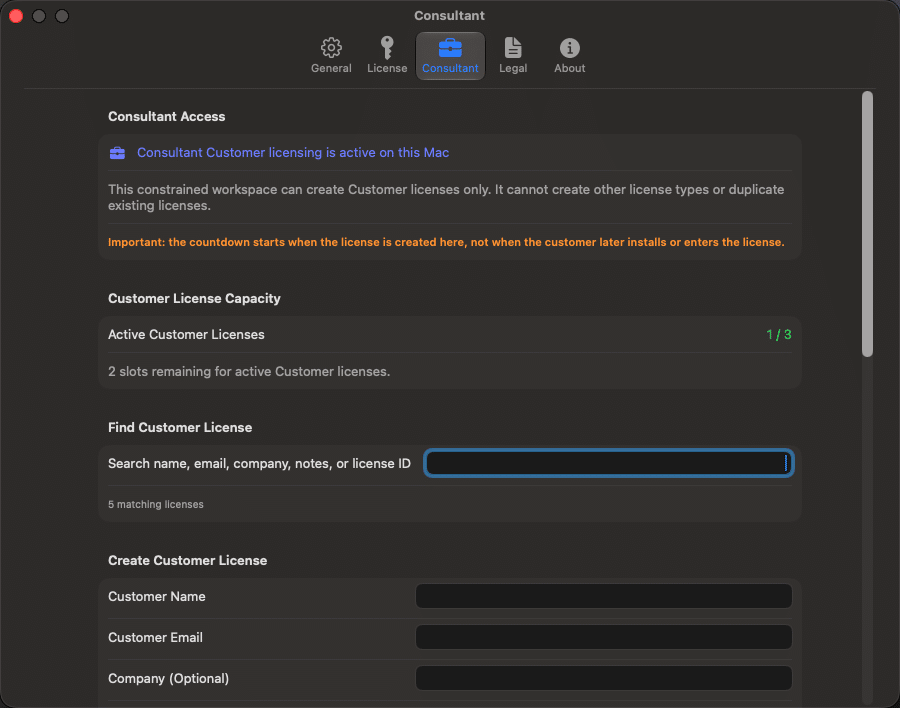
Task: Close the Consultant window with red button
Action: (x=16, y=16)
